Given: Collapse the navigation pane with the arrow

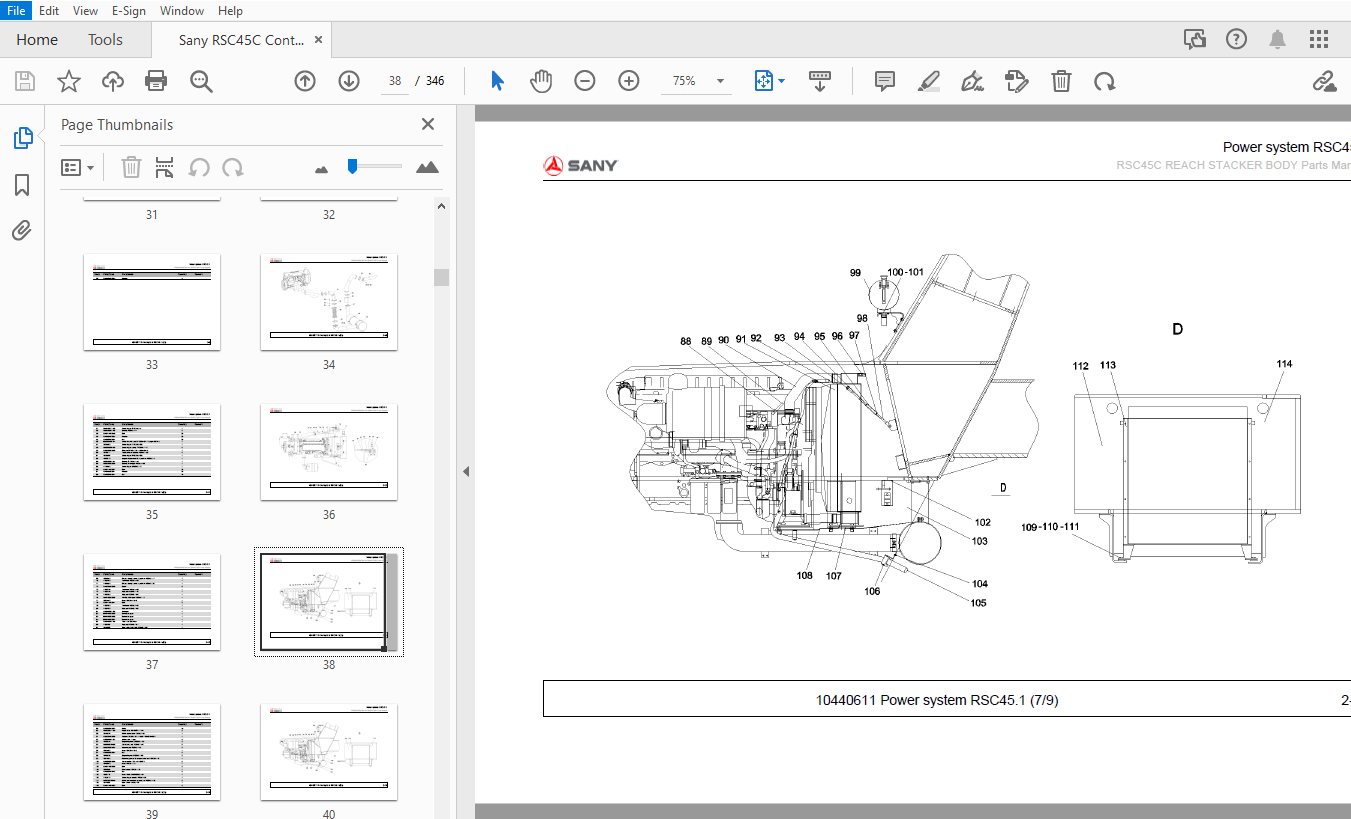Looking at the screenshot, I should click(465, 472).
